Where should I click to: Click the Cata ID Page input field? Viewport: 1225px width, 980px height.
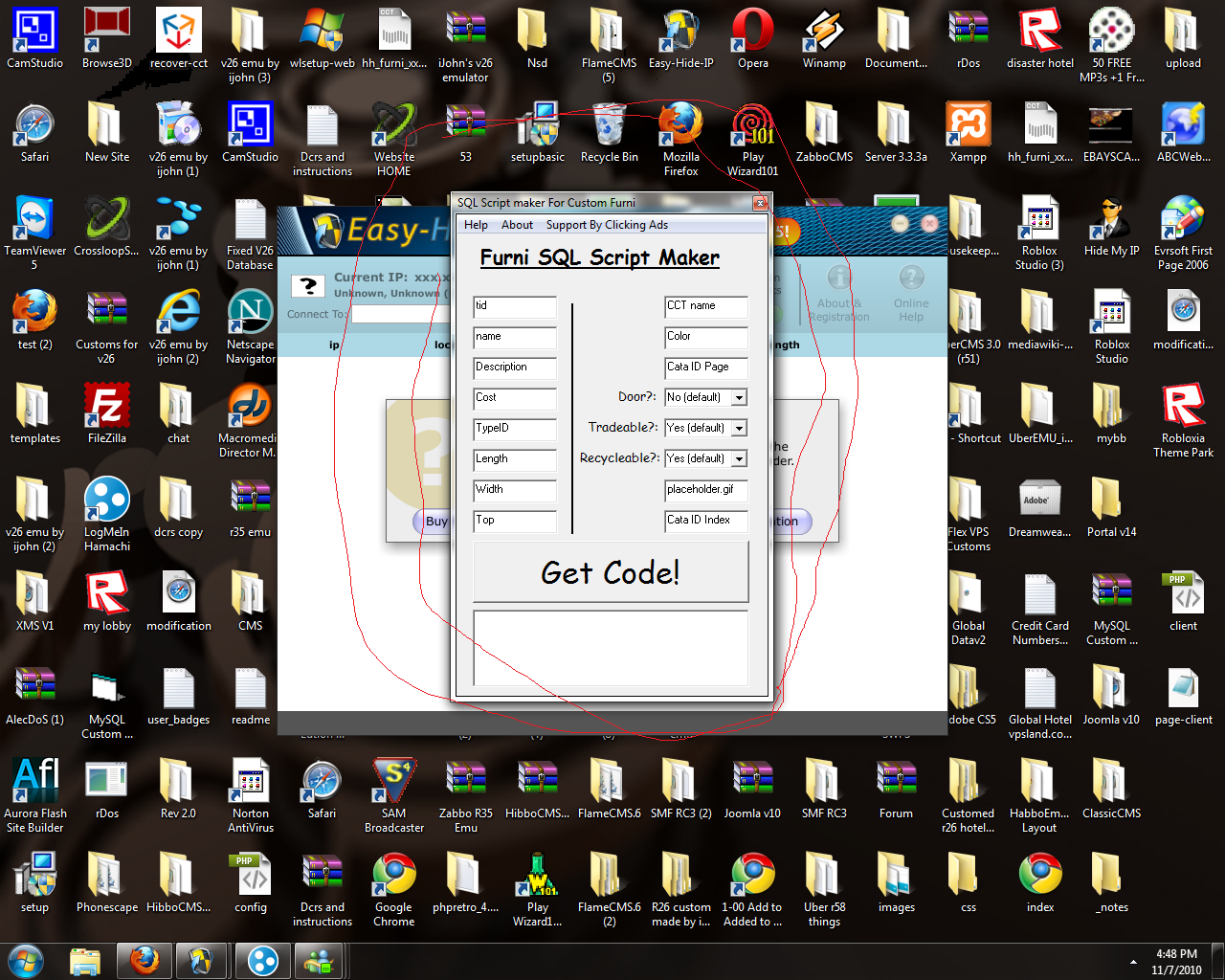coord(706,368)
